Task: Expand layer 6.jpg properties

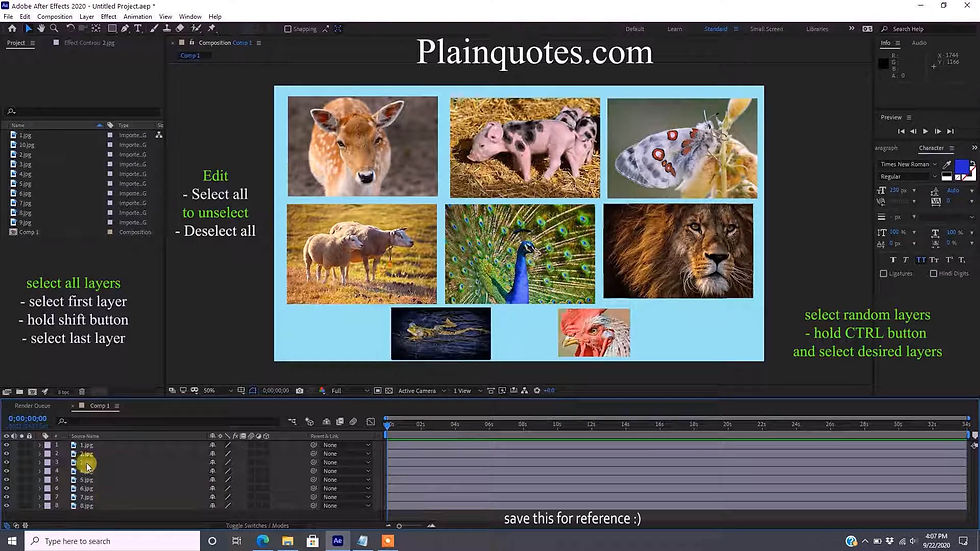Action: tap(39, 489)
